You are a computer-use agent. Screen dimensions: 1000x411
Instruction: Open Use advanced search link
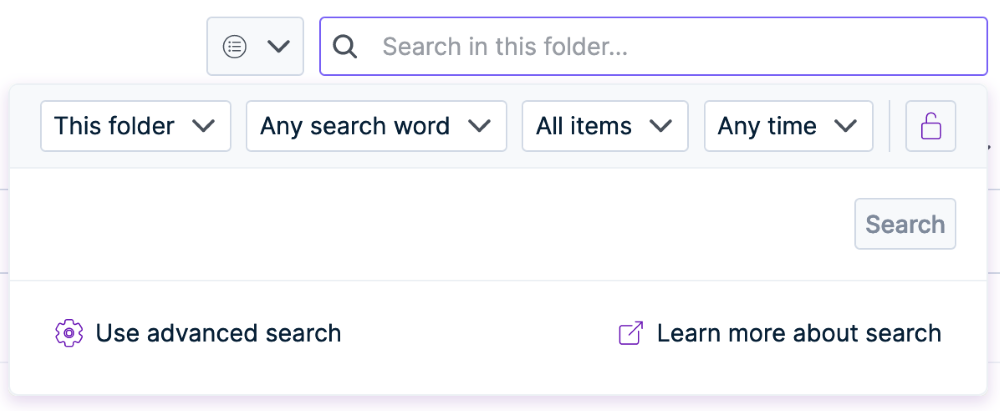218,333
